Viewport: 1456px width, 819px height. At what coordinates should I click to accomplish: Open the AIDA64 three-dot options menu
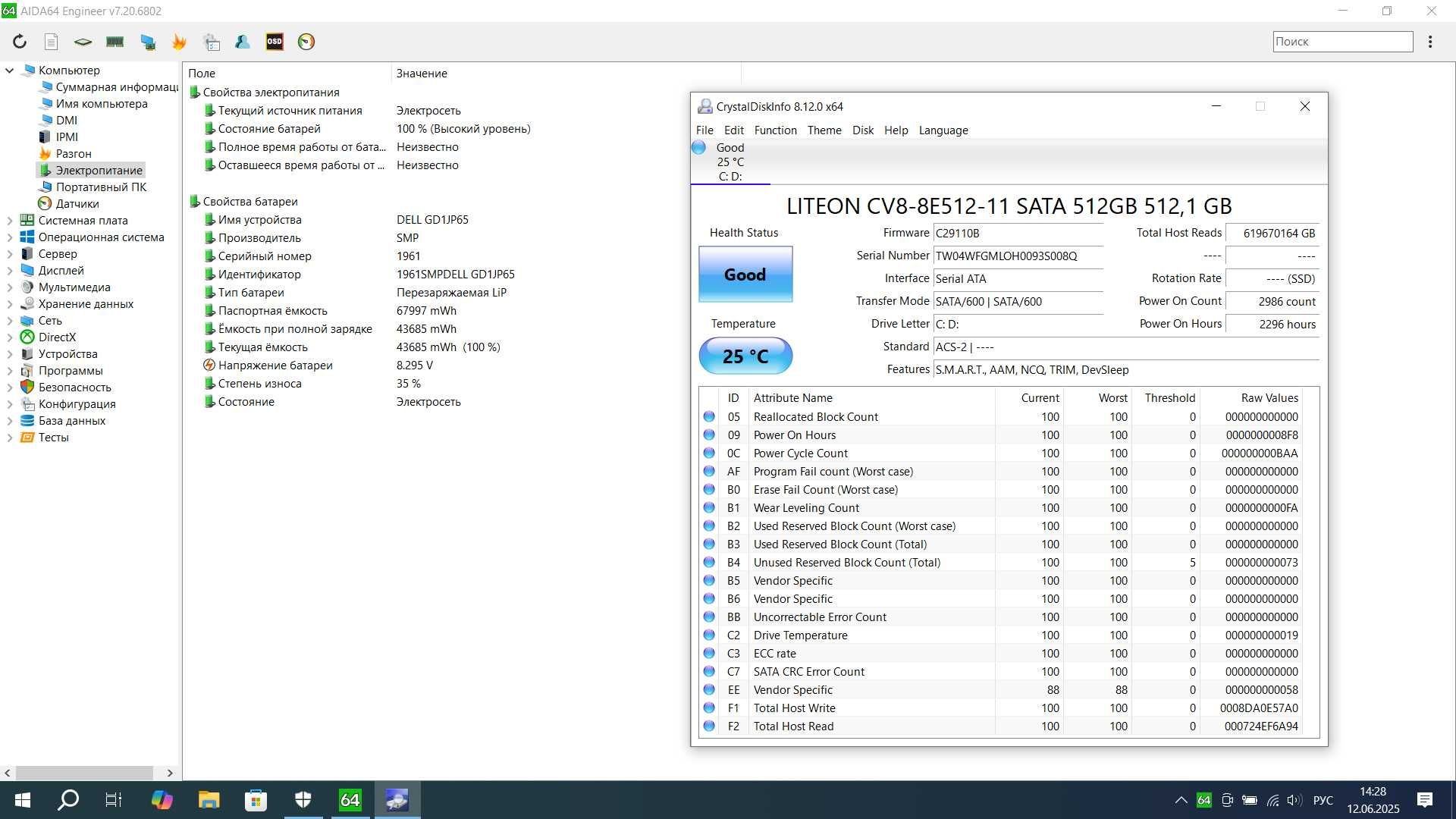[x=1430, y=42]
